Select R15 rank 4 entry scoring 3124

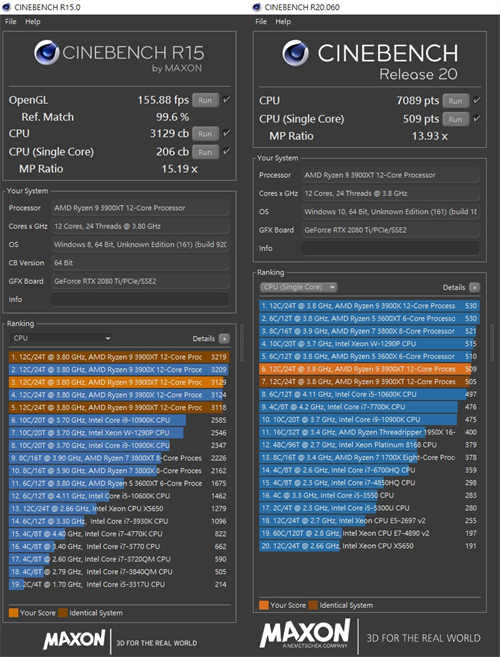tap(119, 395)
